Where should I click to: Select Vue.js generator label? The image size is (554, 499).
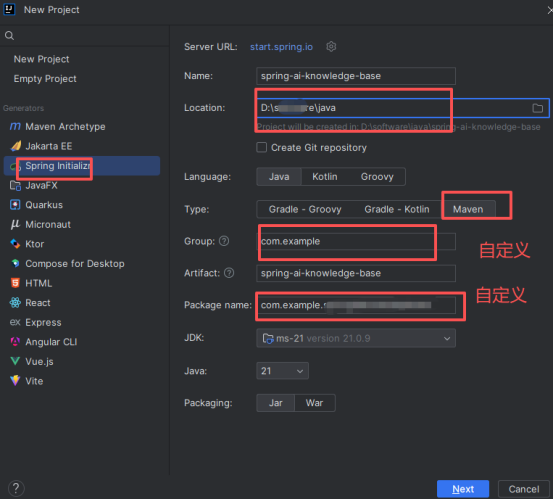coord(40,361)
